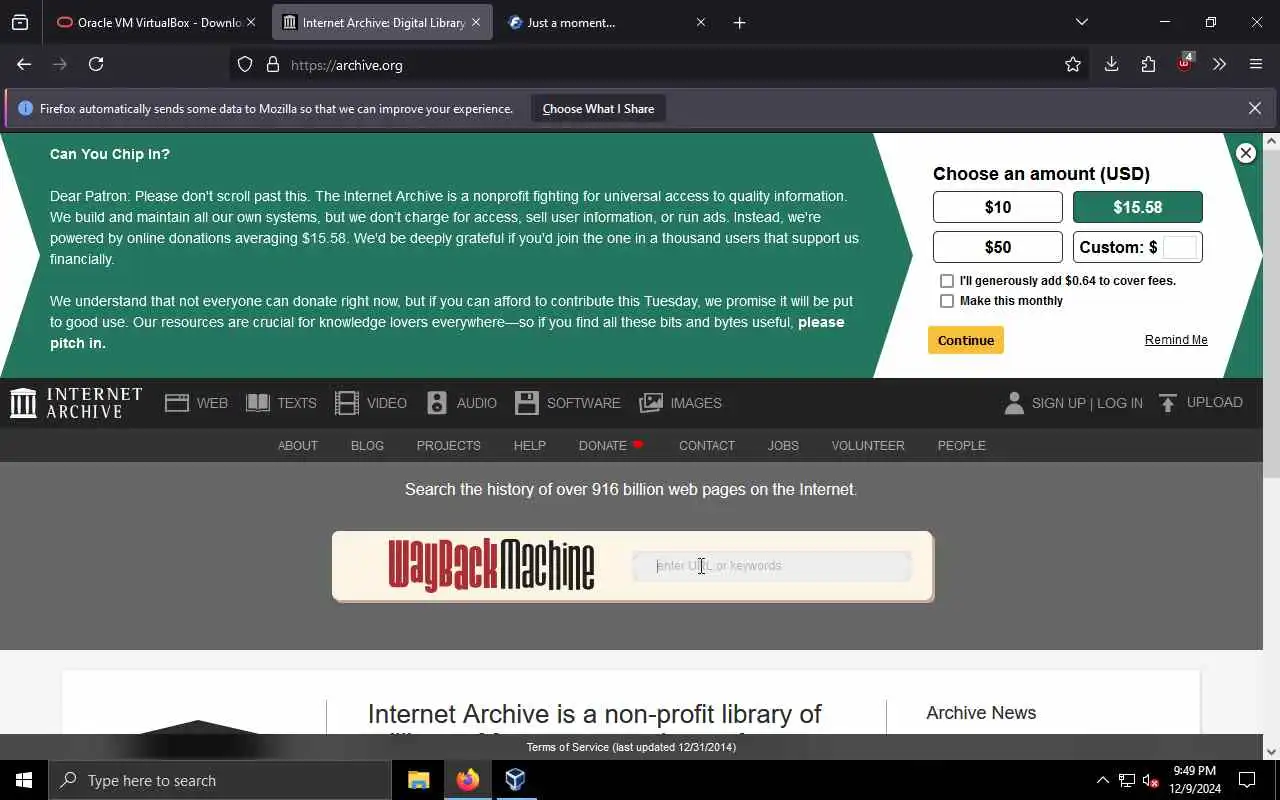This screenshot has height=800, width=1280.
Task: Dismiss the Firefox data notification bar
Action: (x=1254, y=108)
